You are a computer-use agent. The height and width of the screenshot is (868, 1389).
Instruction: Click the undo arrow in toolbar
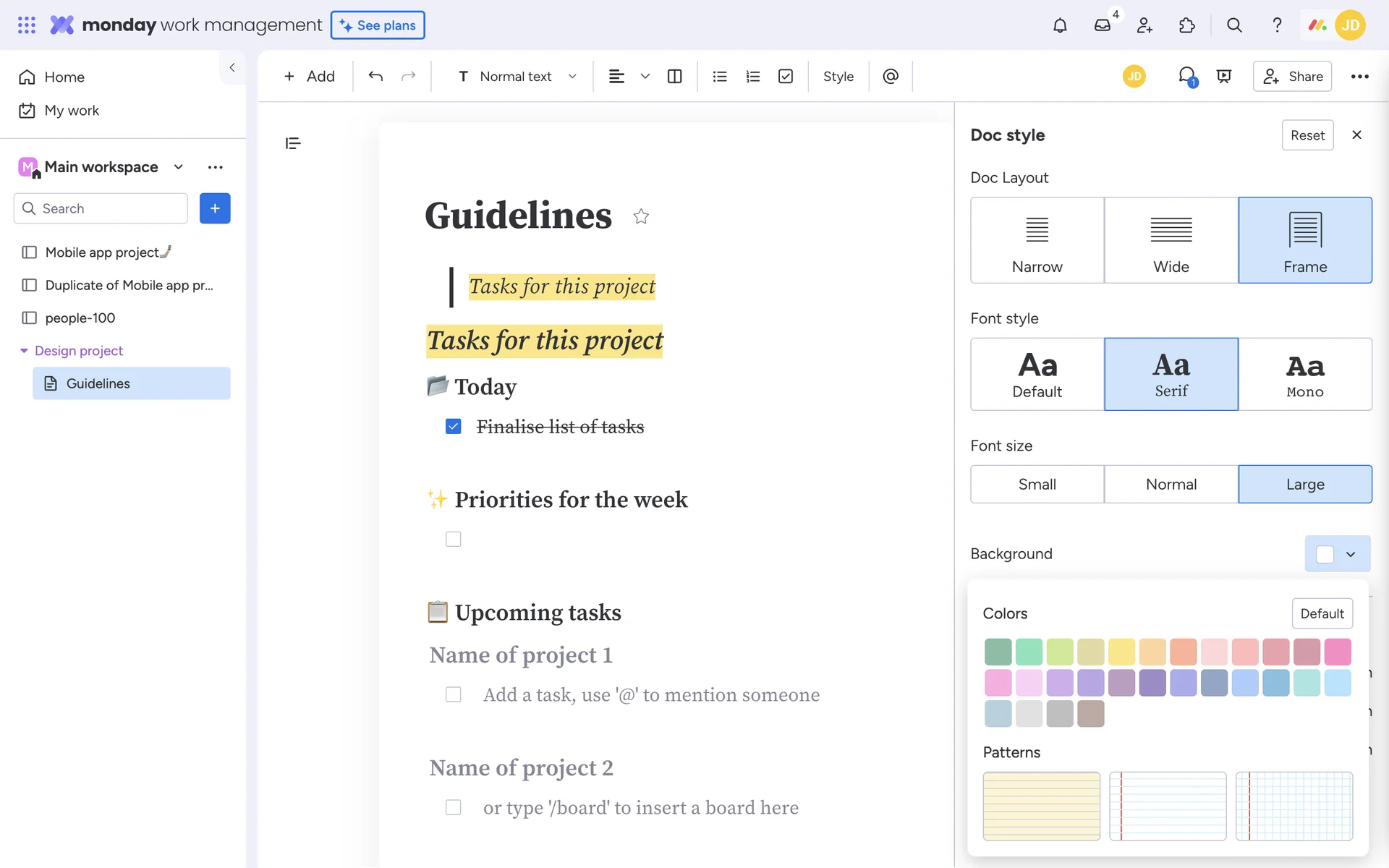point(375,76)
